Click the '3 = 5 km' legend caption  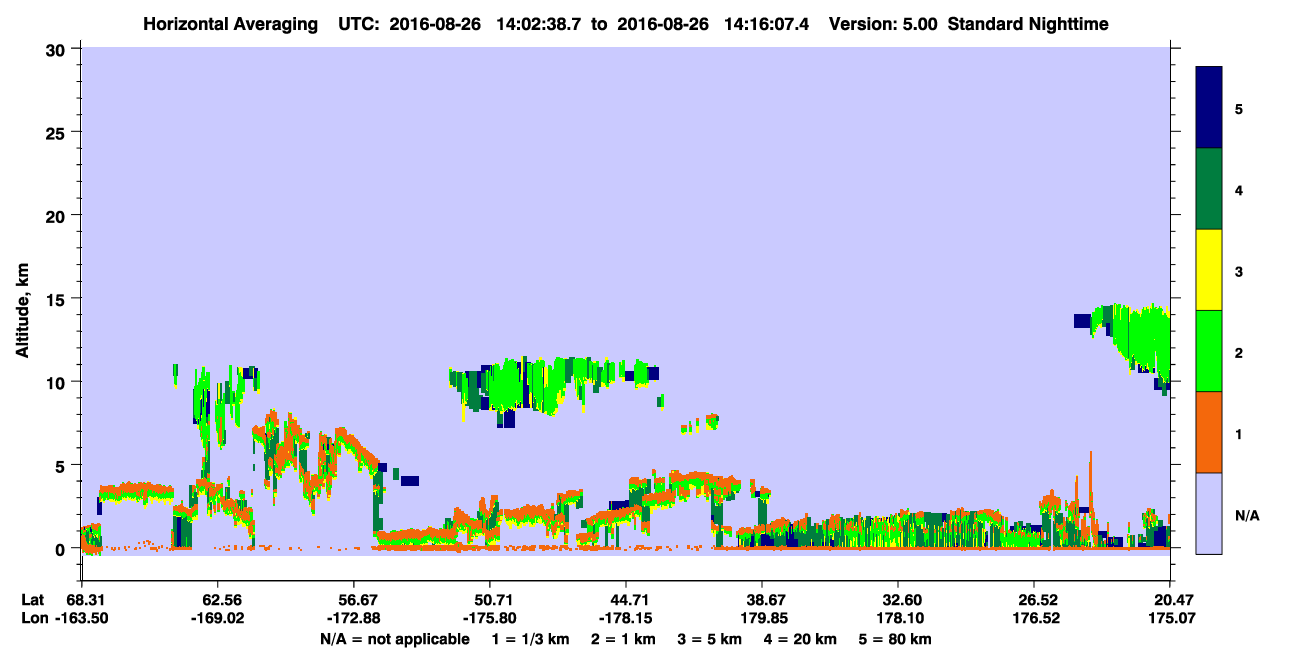(x=711, y=639)
